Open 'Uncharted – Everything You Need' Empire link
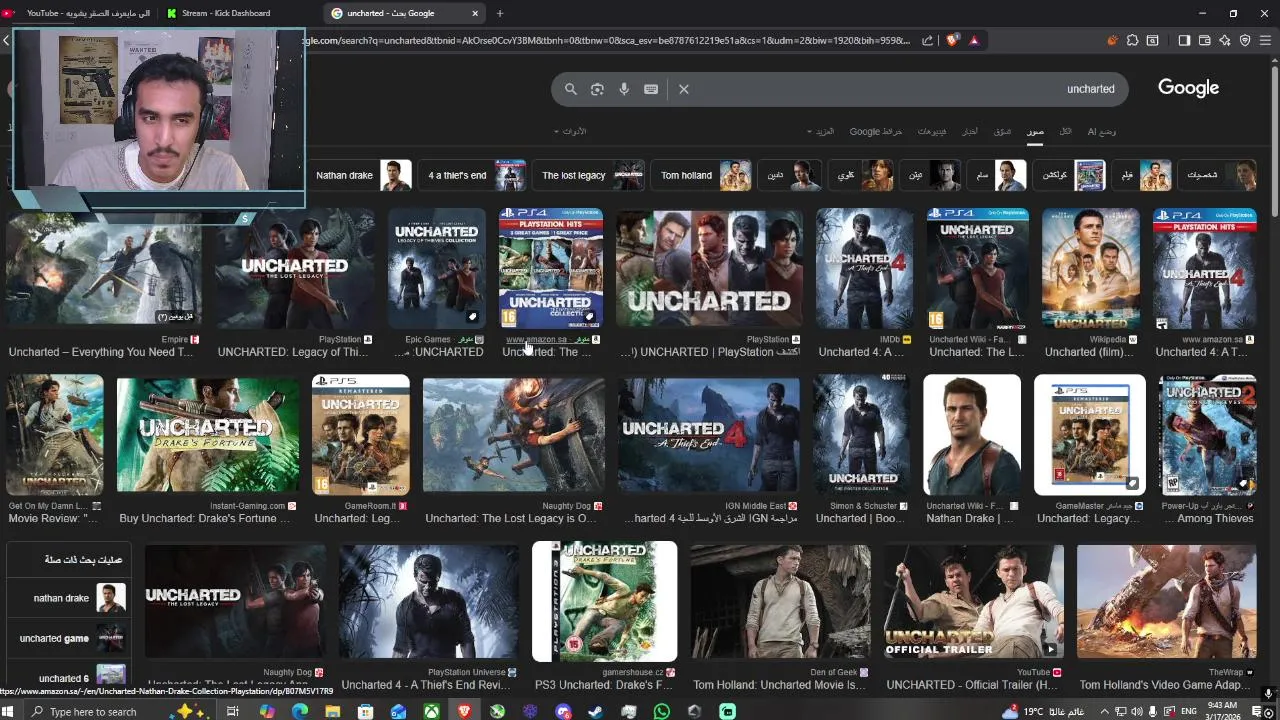 coord(101,352)
